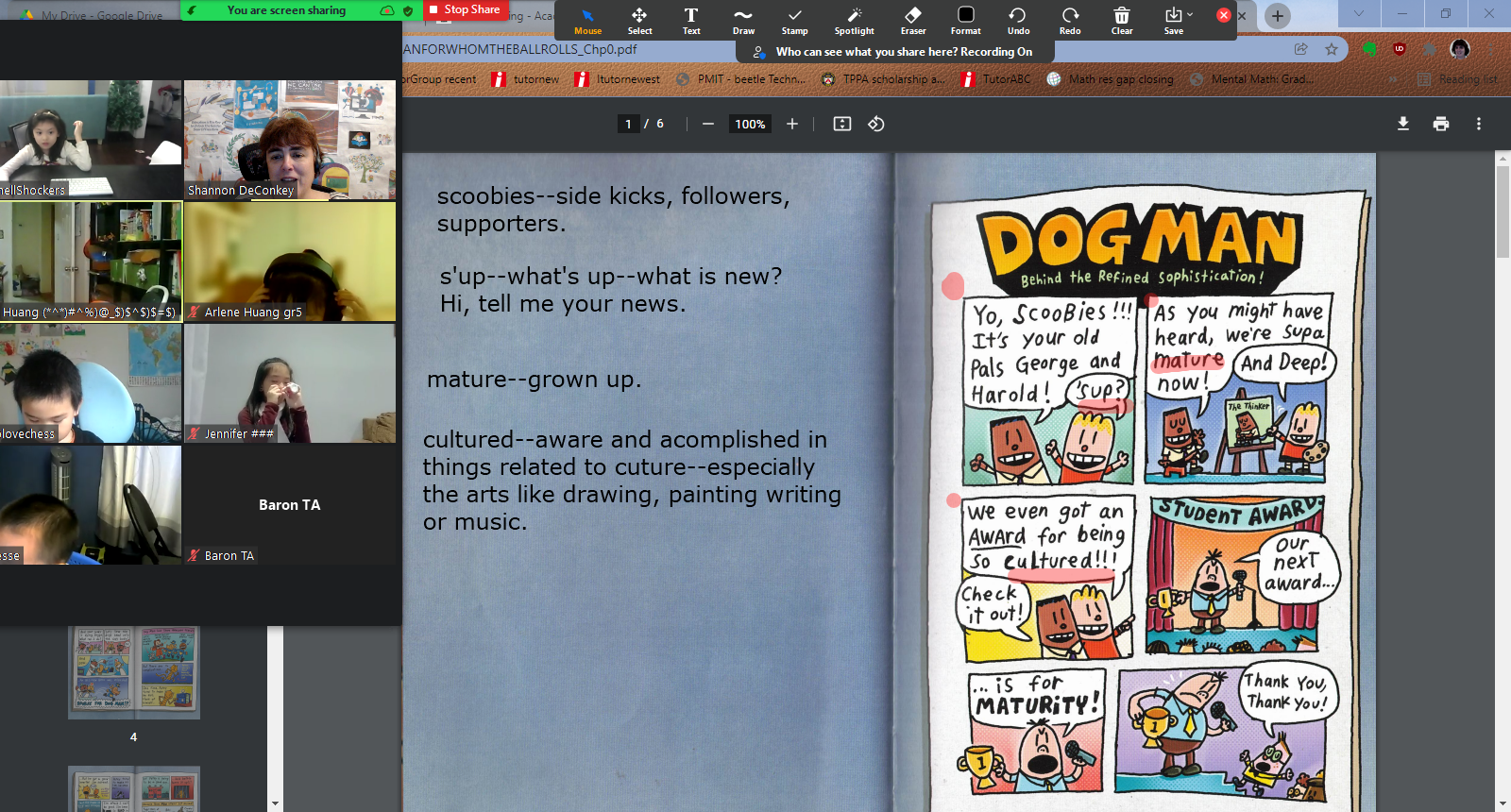Share this page from the address bar
1511x812 pixels.
(x=1301, y=49)
